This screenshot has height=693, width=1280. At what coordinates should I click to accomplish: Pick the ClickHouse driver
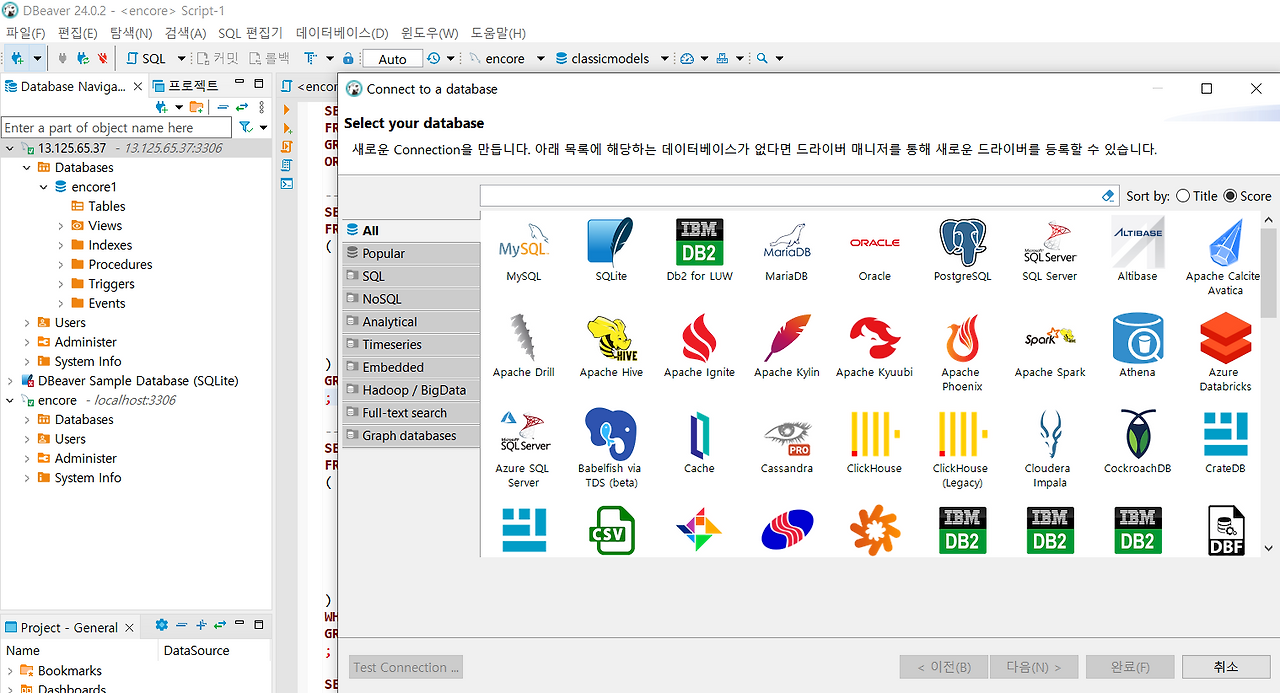(x=874, y=442)
